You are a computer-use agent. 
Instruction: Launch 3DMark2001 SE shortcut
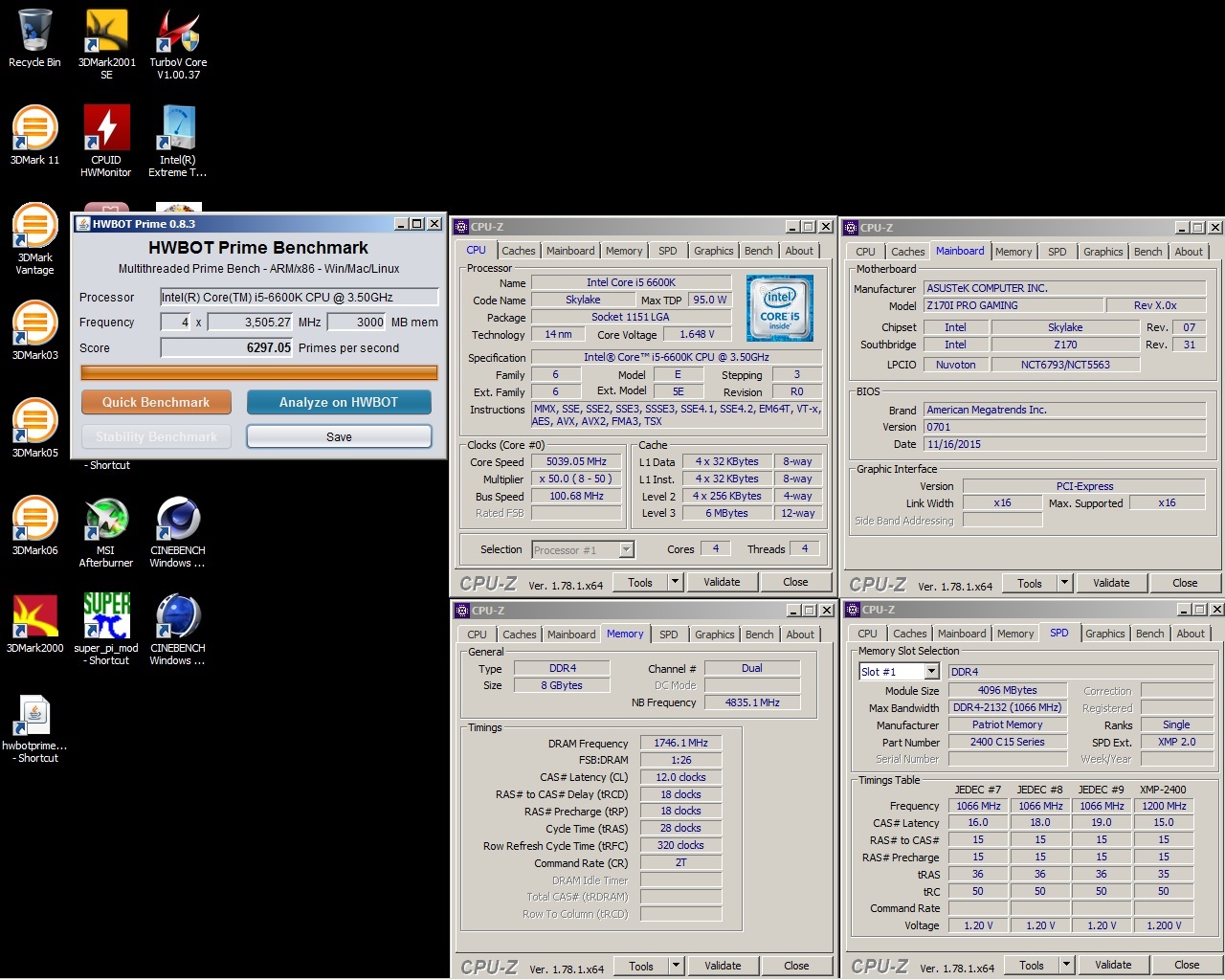[106, 44]
